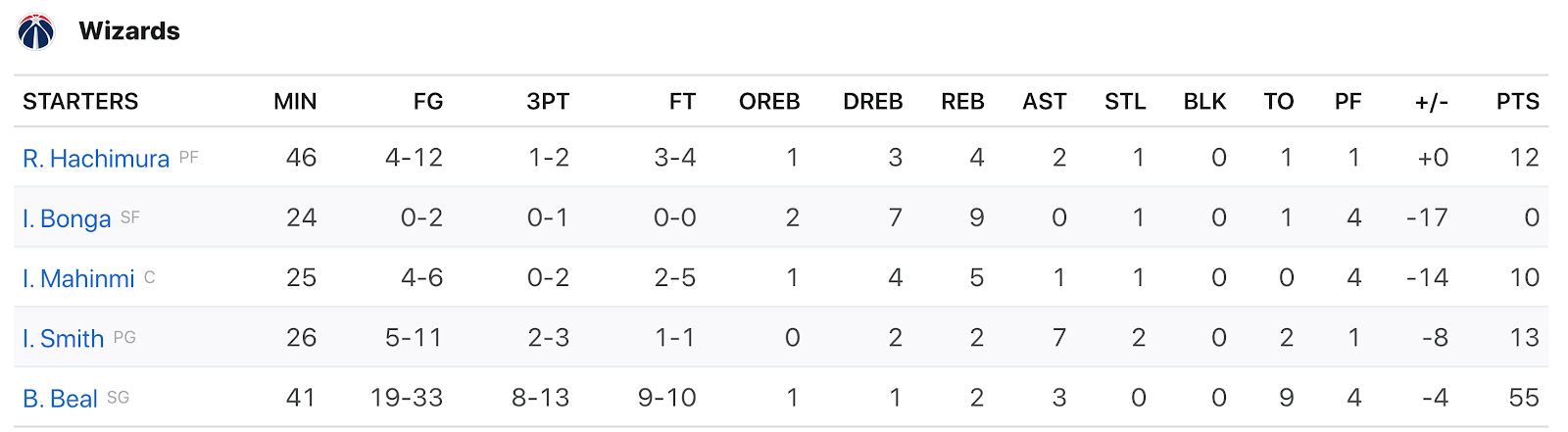1568x432 pixels.
Task: Open B. Beal player profile link
Action: (60, 399)
